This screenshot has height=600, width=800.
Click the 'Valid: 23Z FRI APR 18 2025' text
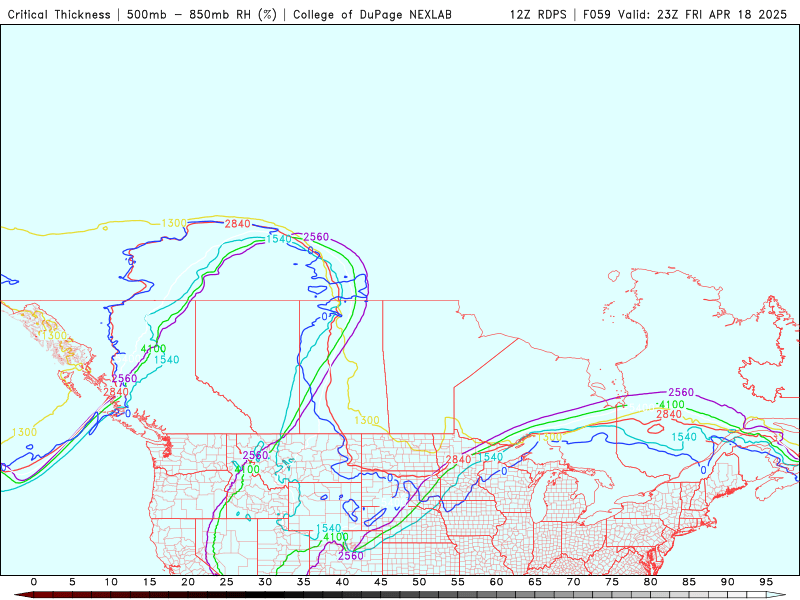tap(703, 14)
